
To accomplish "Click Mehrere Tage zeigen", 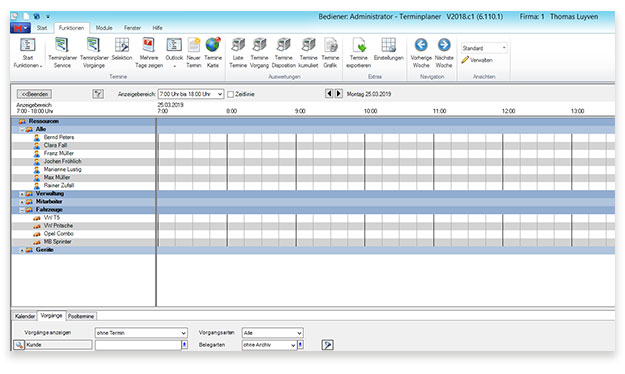I will 149,53.
